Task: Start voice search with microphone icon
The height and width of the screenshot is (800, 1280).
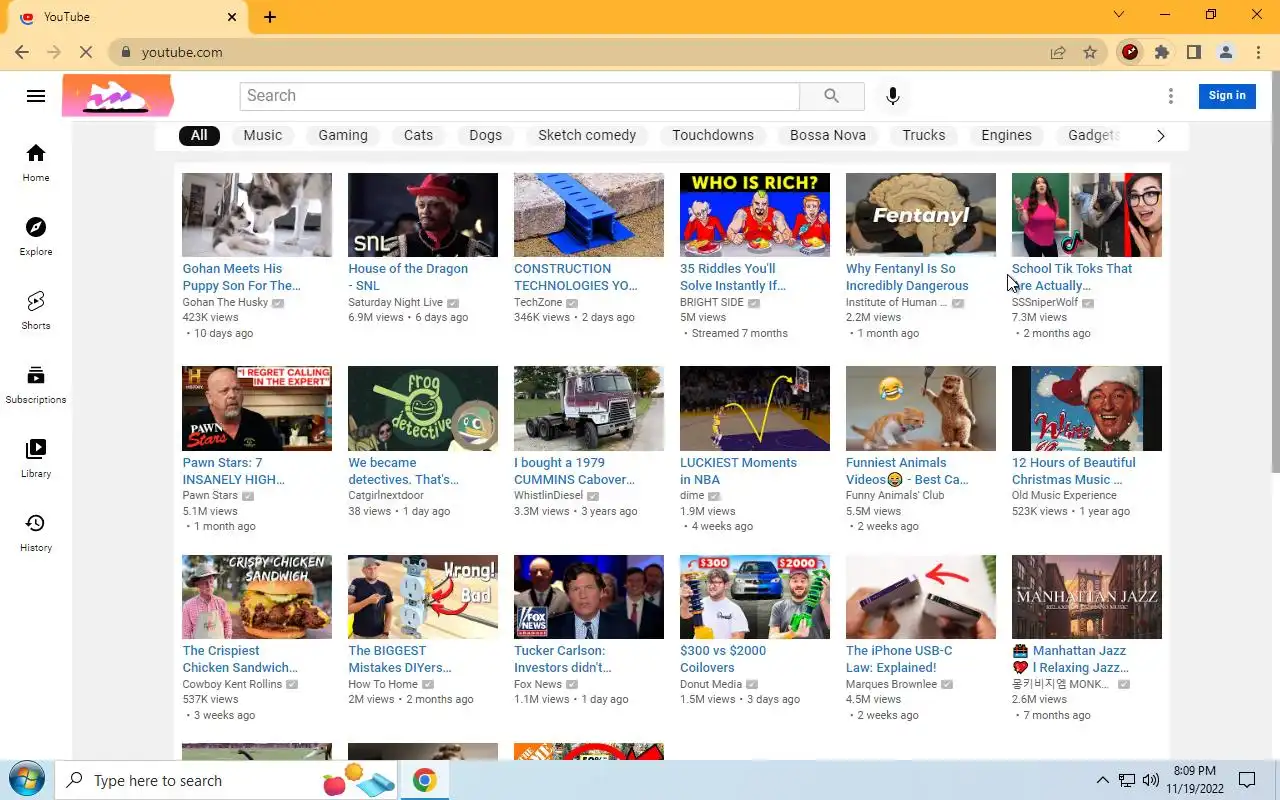Action: (893, 96)
